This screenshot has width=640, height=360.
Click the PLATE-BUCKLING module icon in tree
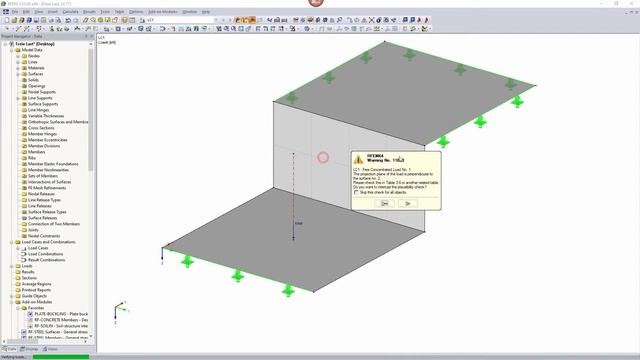(30, 314)
